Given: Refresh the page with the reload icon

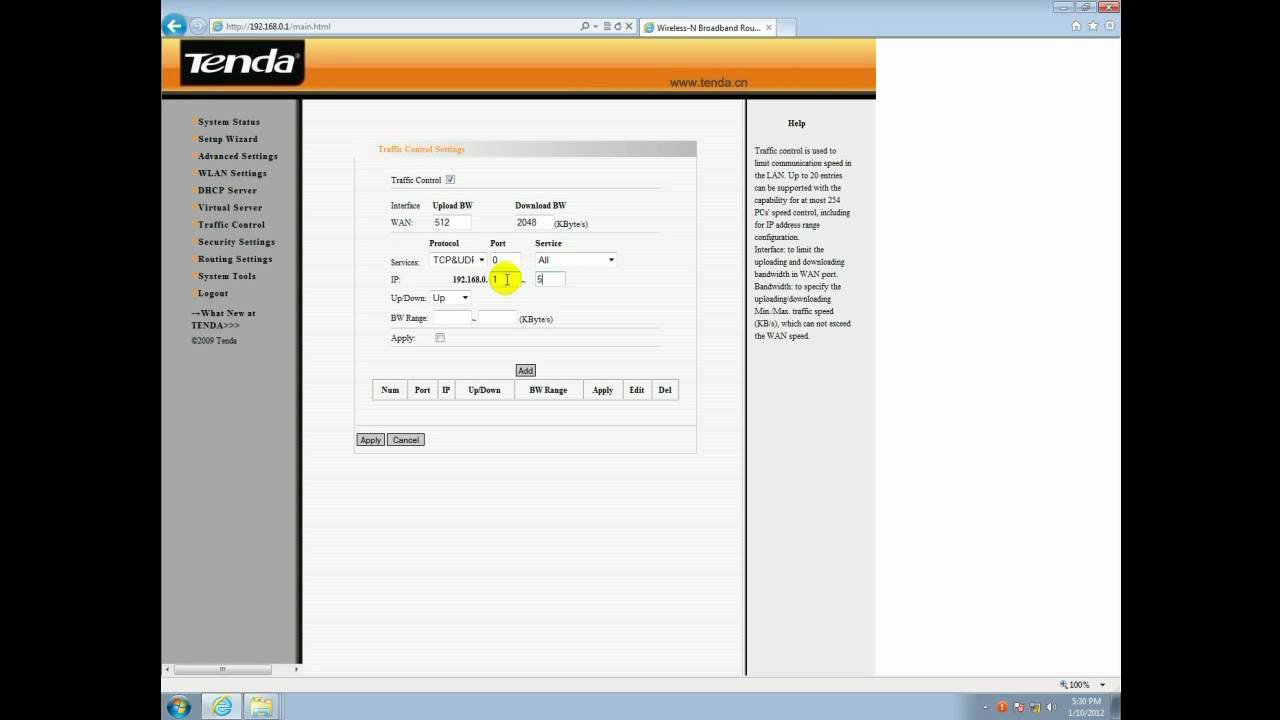Looking at the screenshot, I should (x=617, y=27).
